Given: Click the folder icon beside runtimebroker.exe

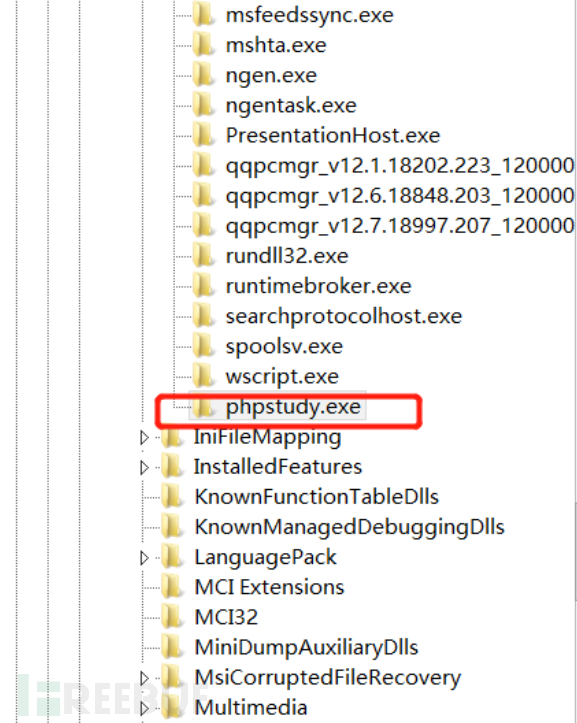Looking at the screenshot, I should pos(203,286).
